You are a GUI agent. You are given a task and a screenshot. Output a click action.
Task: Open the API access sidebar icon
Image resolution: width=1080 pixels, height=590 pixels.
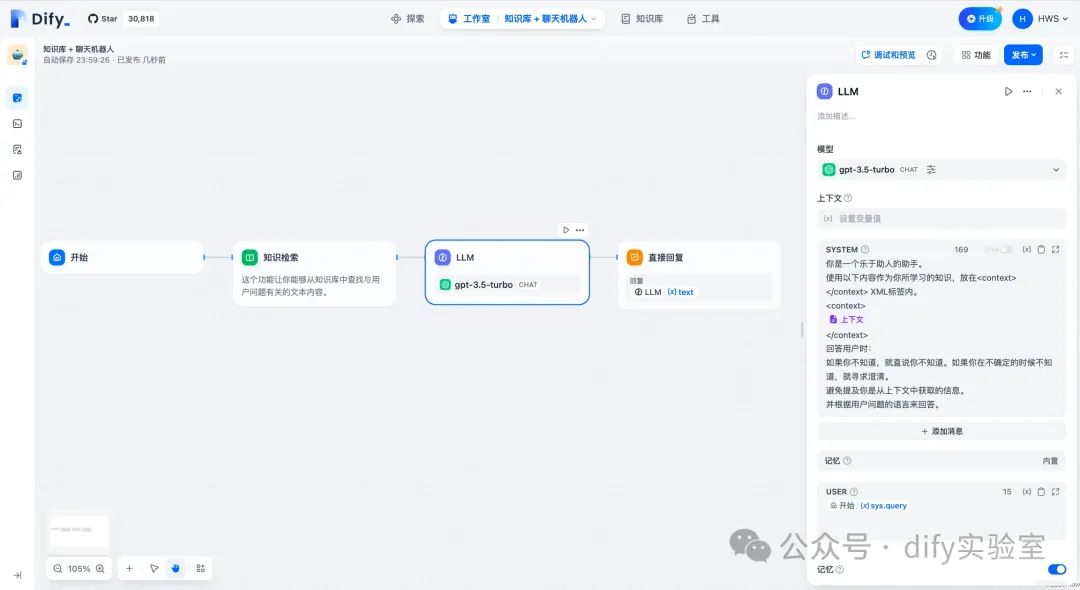[17, 124]
